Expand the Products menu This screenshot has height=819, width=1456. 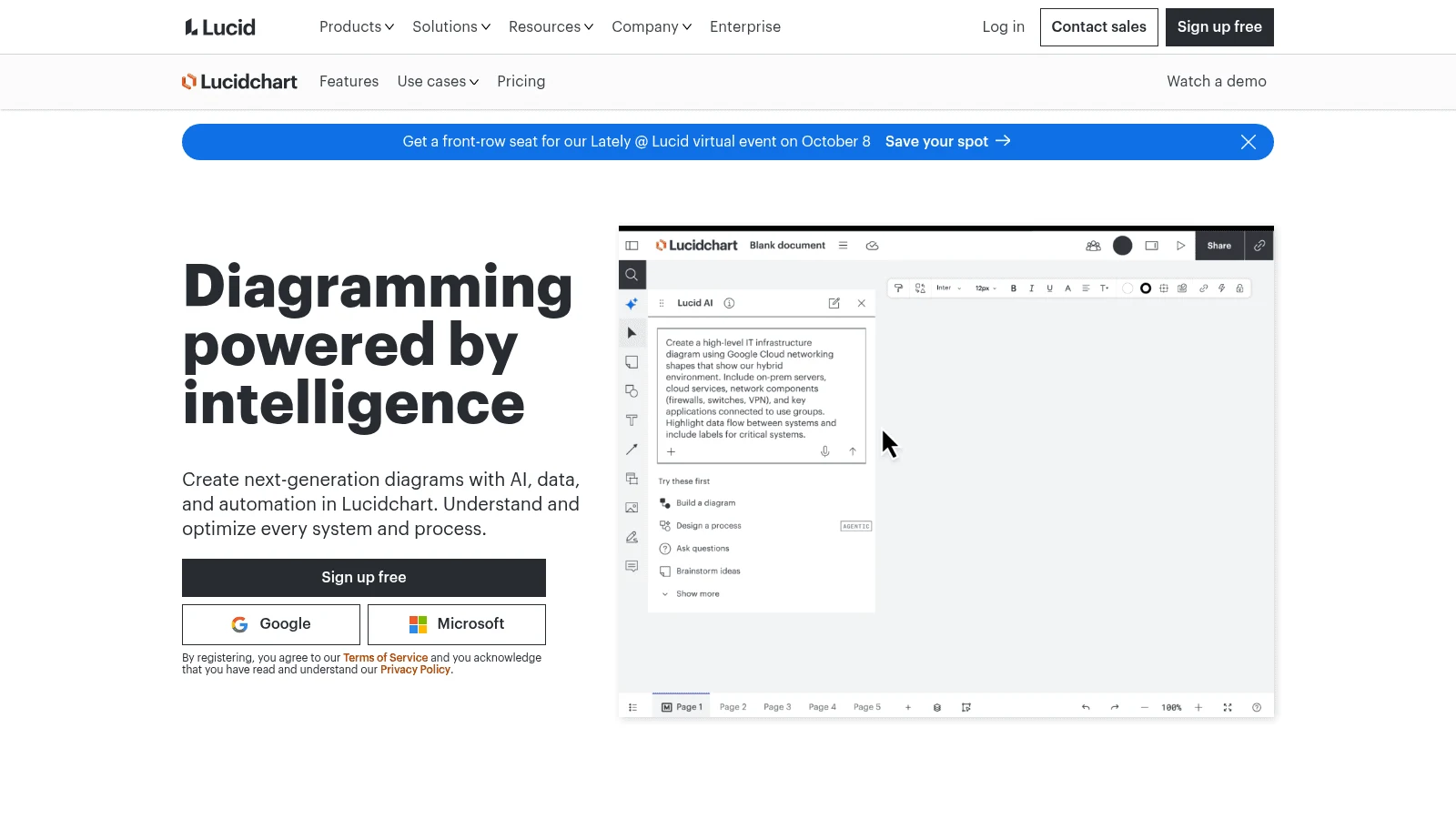[x=357, y=27]
